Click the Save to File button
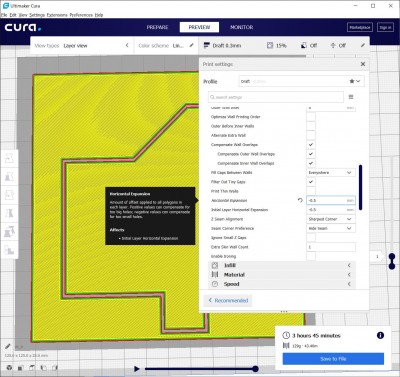Viewport: 400px width, 377px height. coord(333,359)
